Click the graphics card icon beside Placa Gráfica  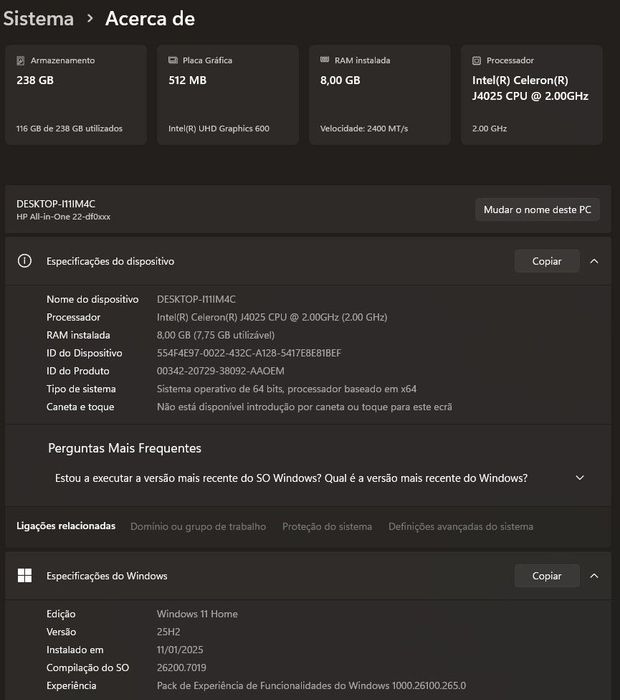click(173, 61)
